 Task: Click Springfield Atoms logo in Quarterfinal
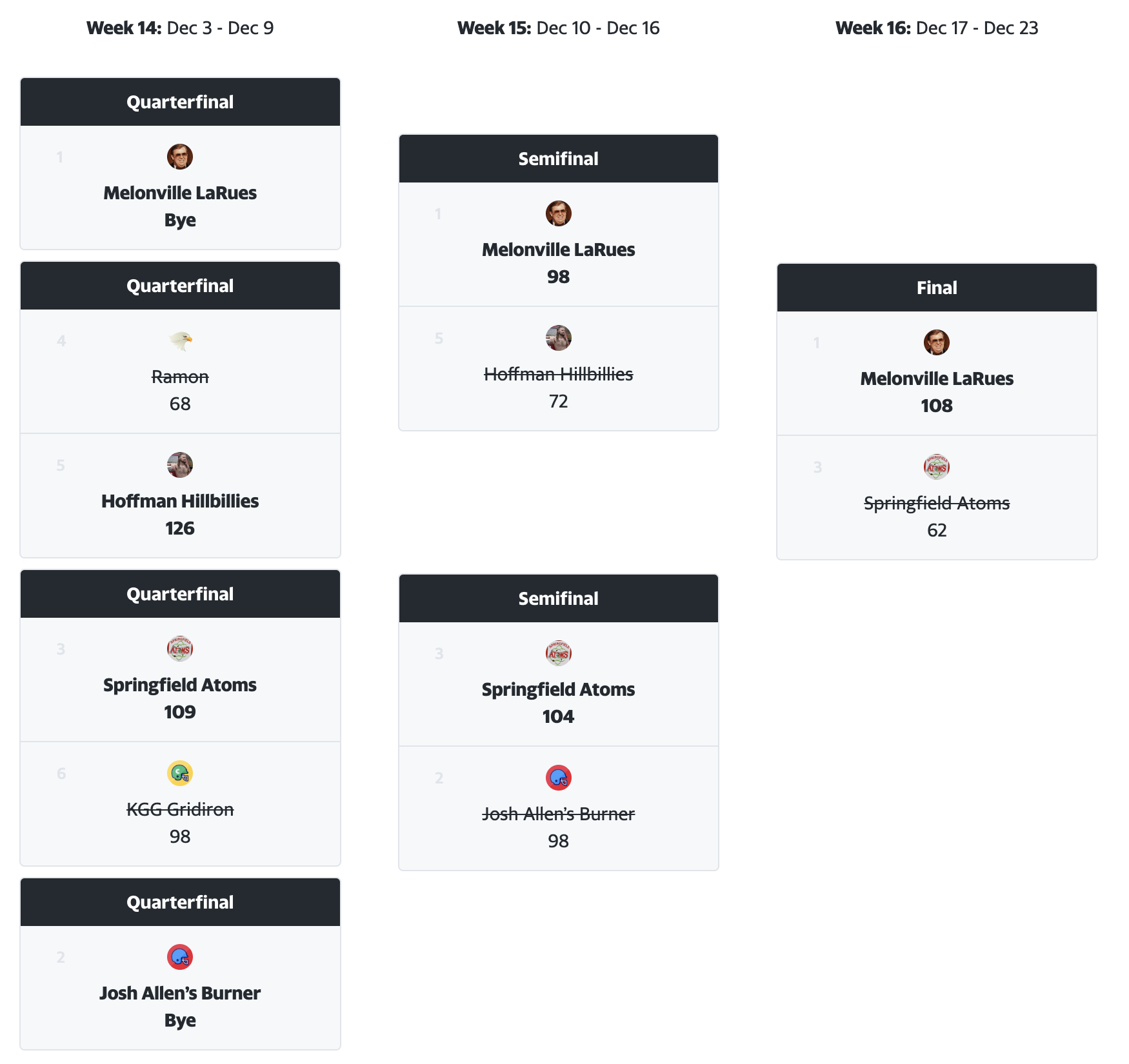point(180,649)
